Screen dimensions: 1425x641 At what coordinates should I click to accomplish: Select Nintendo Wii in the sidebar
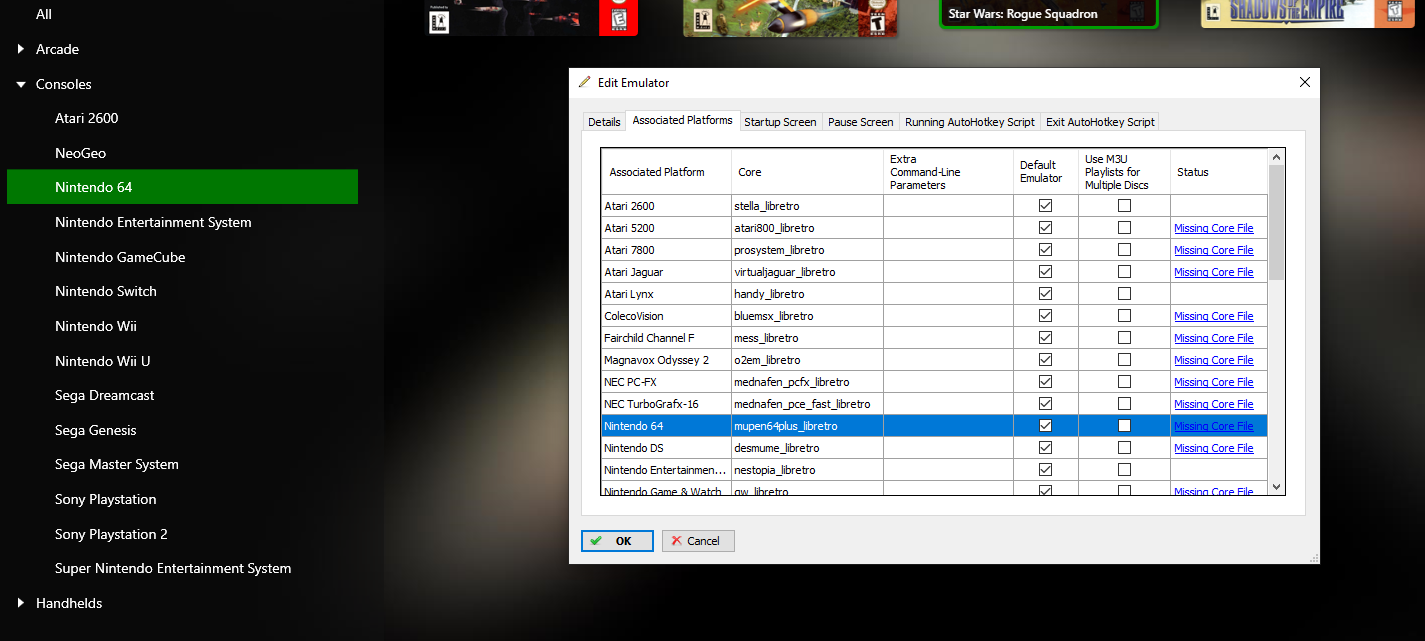[96, 326]
